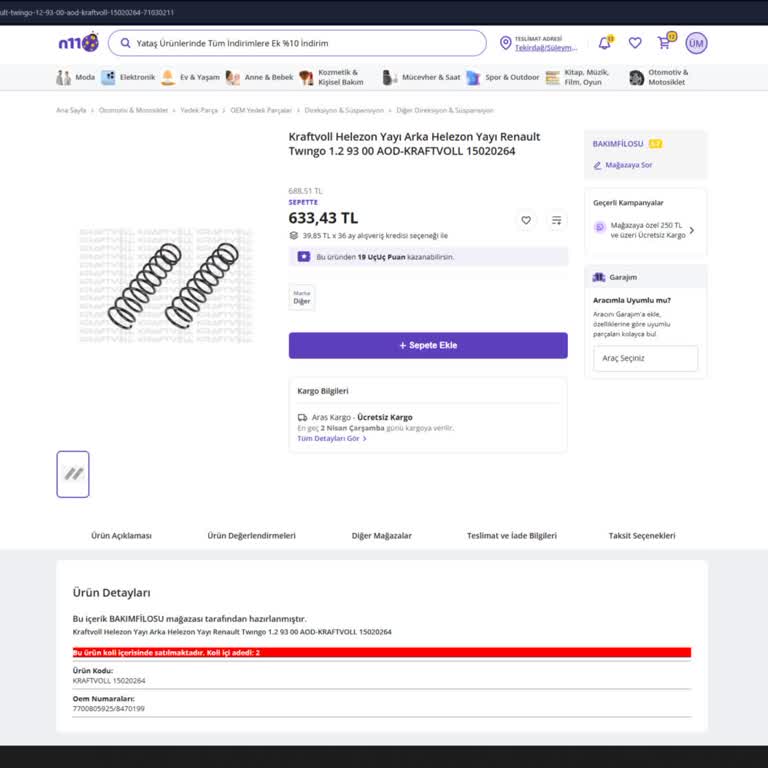768x768 pixels.
Task: Open Yedek Parça breadcrumb
Action: point(199,110)
